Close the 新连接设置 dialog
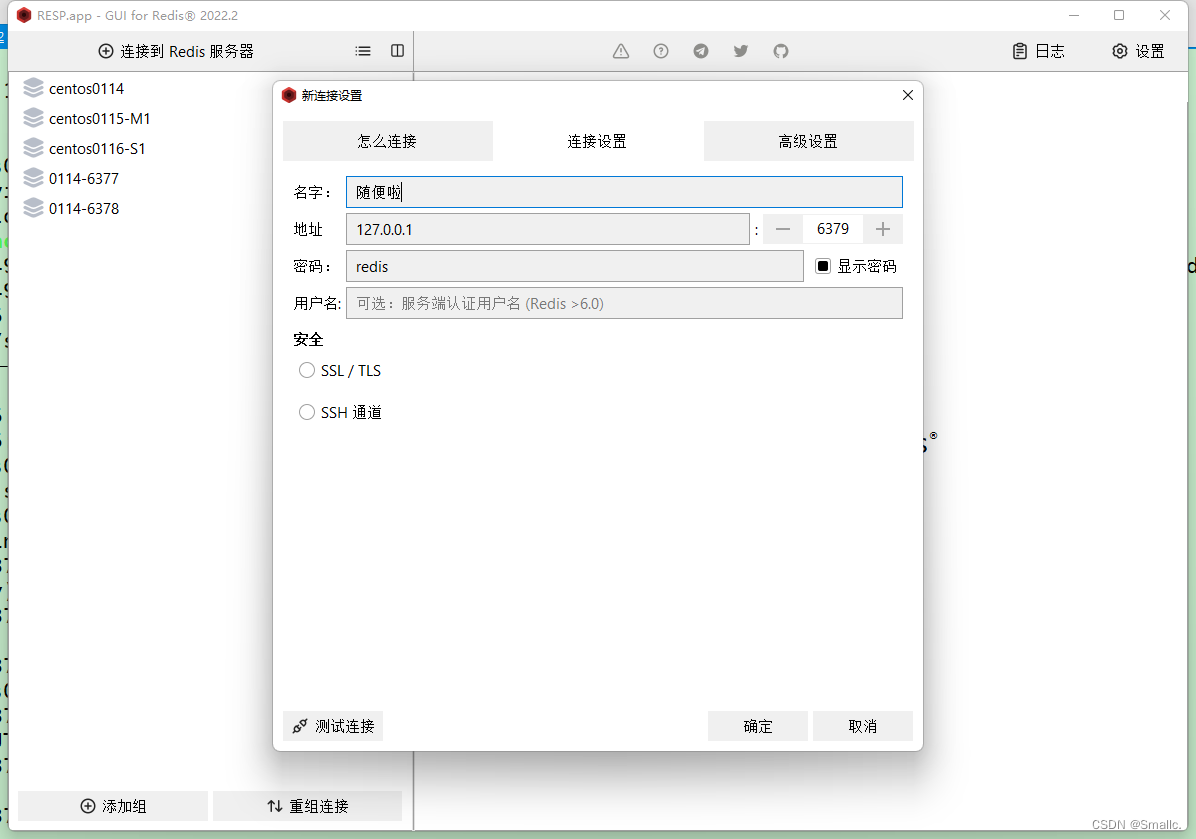 pos(908,95)
